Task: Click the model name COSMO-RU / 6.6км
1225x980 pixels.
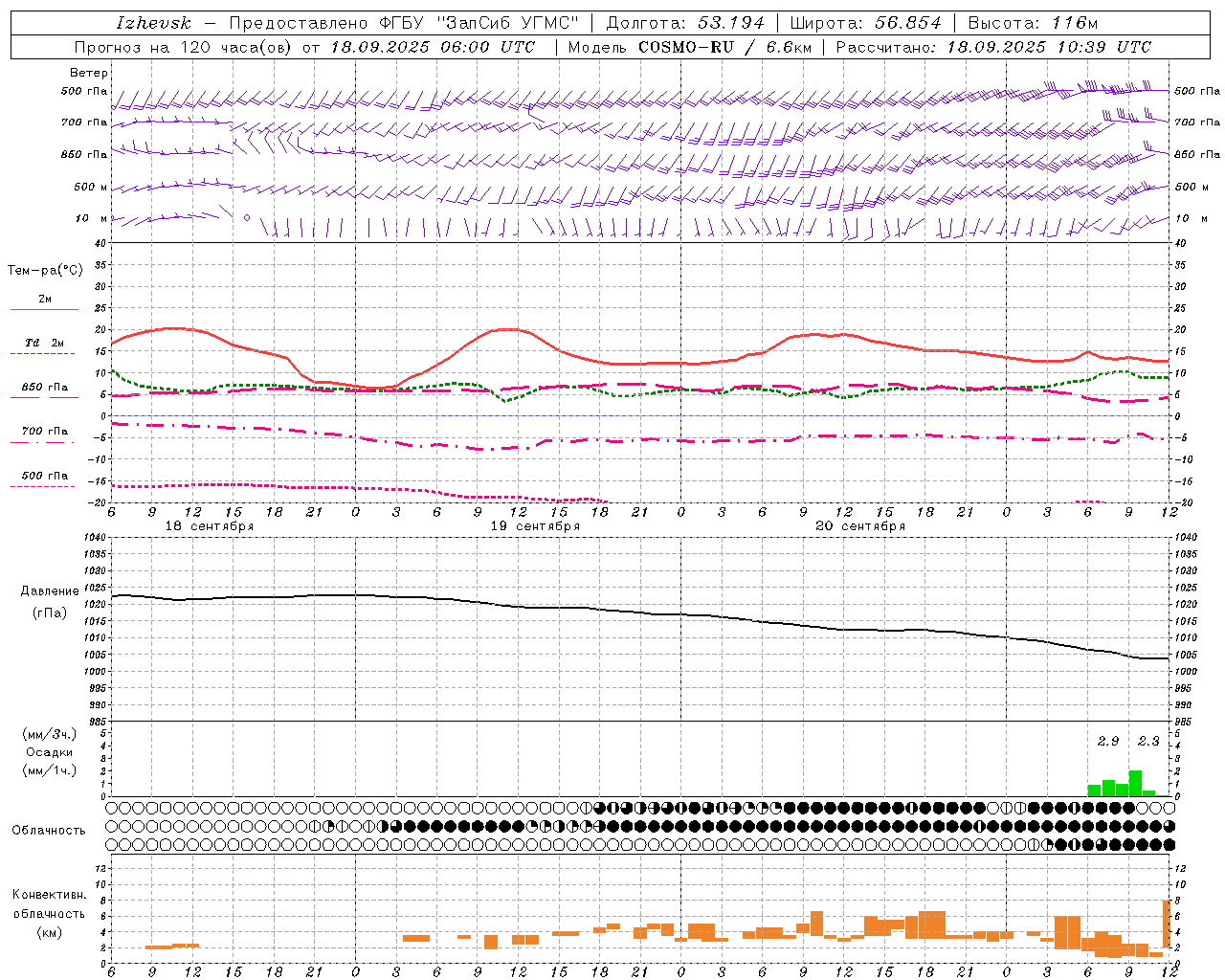Action: coord(724,47)
